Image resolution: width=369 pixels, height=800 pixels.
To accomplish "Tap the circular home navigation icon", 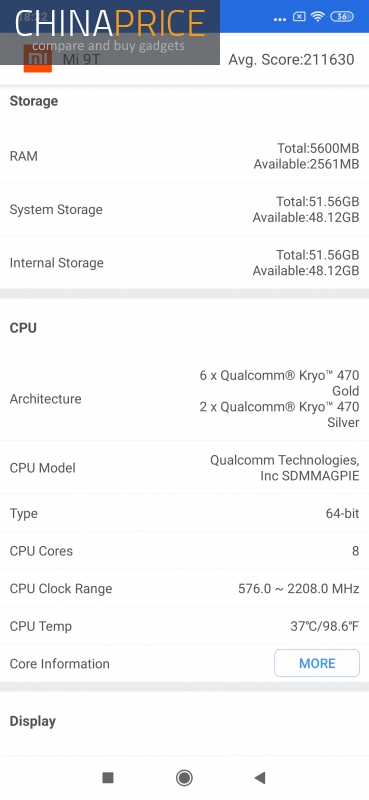I will tap(184, 778).
